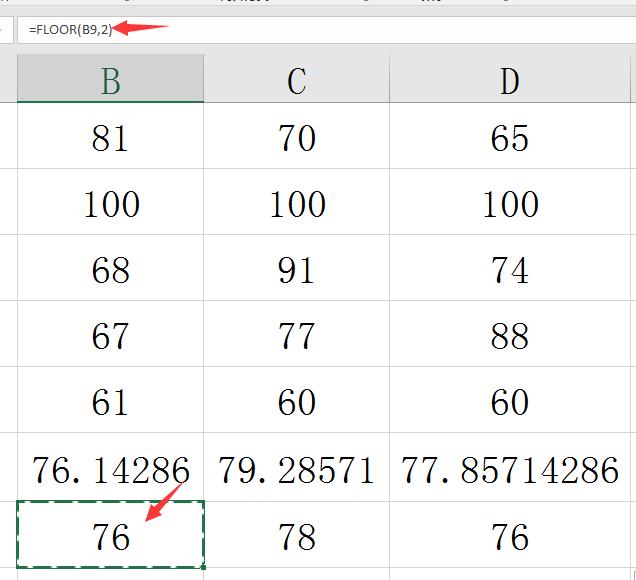The width and height of the screenshot is (636, 580).
Task: Select the cell displaying 77.85714286
Action: point(510,467)
